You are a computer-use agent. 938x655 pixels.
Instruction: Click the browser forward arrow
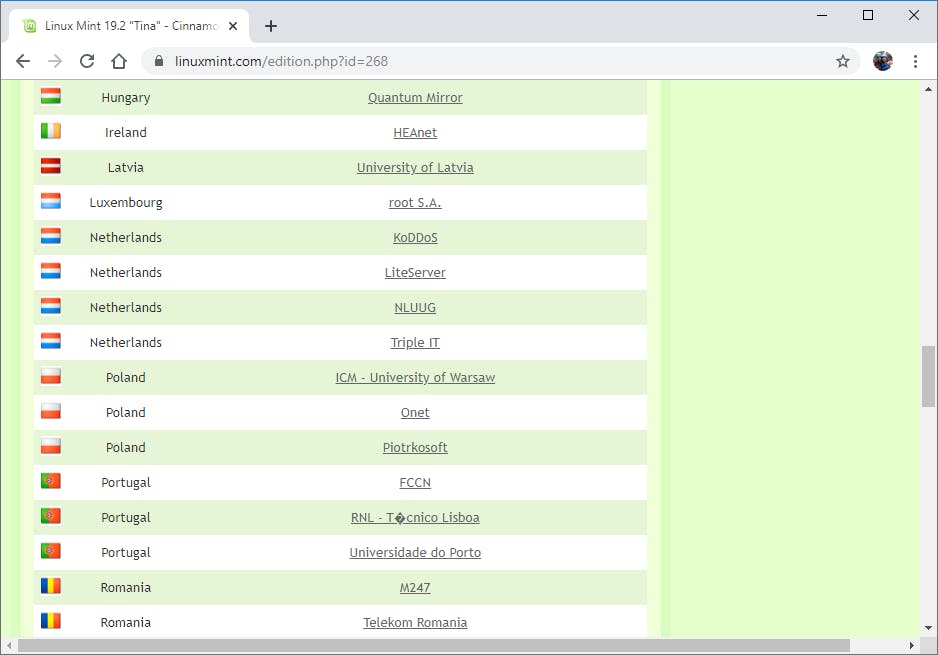55,61
